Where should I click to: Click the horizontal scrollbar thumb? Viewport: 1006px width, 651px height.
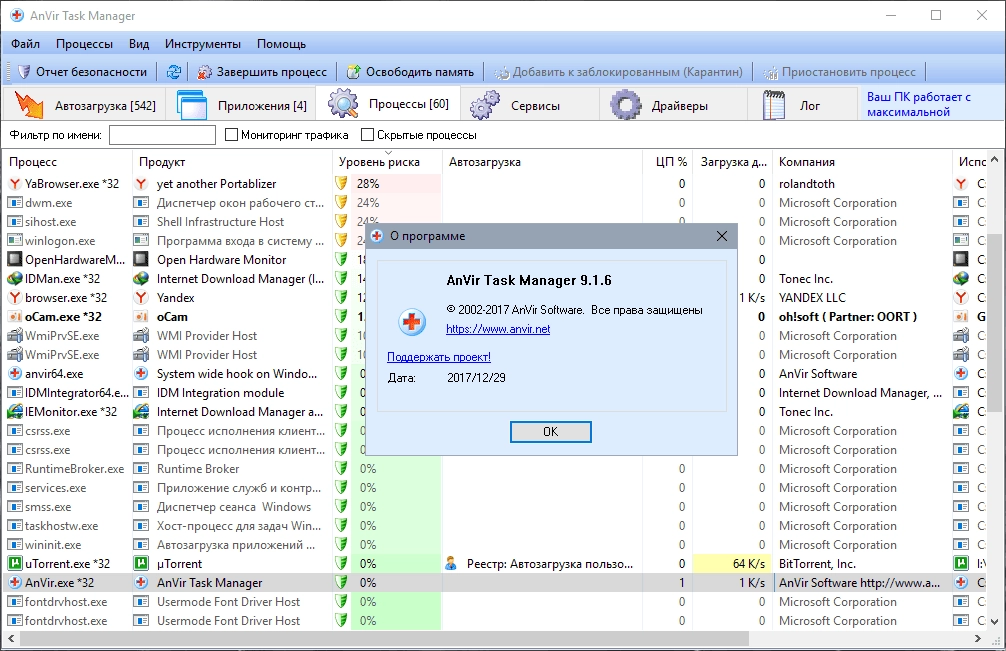[385, 639]
